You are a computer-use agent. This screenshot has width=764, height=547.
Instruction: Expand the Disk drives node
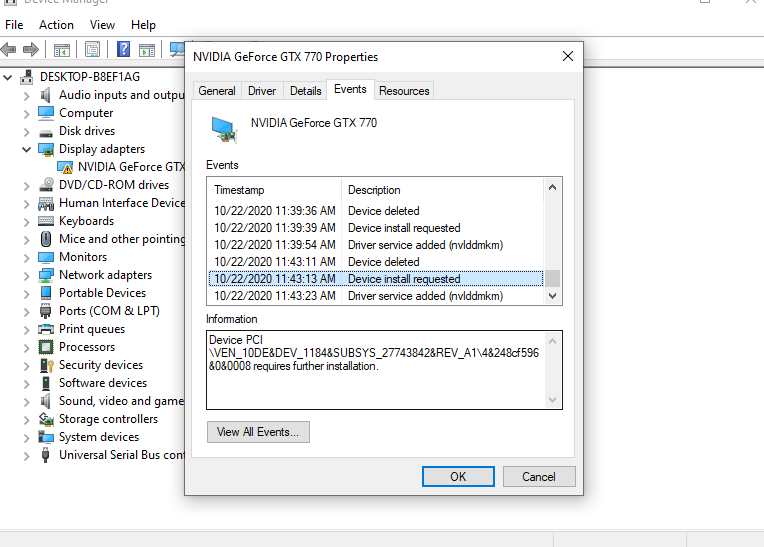26,132
